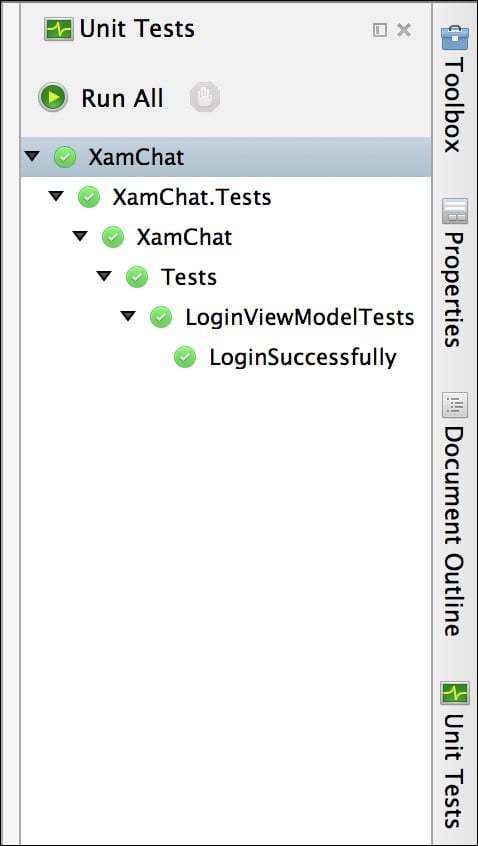Open the Toolbox sidebar icon

point(454,38)
